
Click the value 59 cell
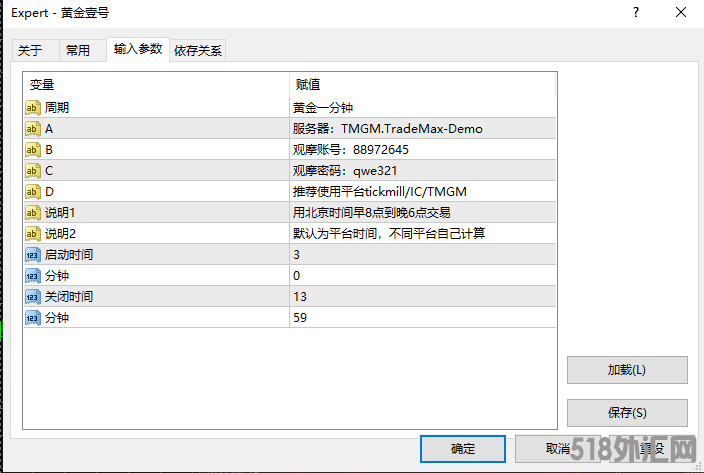coord(422,318)
